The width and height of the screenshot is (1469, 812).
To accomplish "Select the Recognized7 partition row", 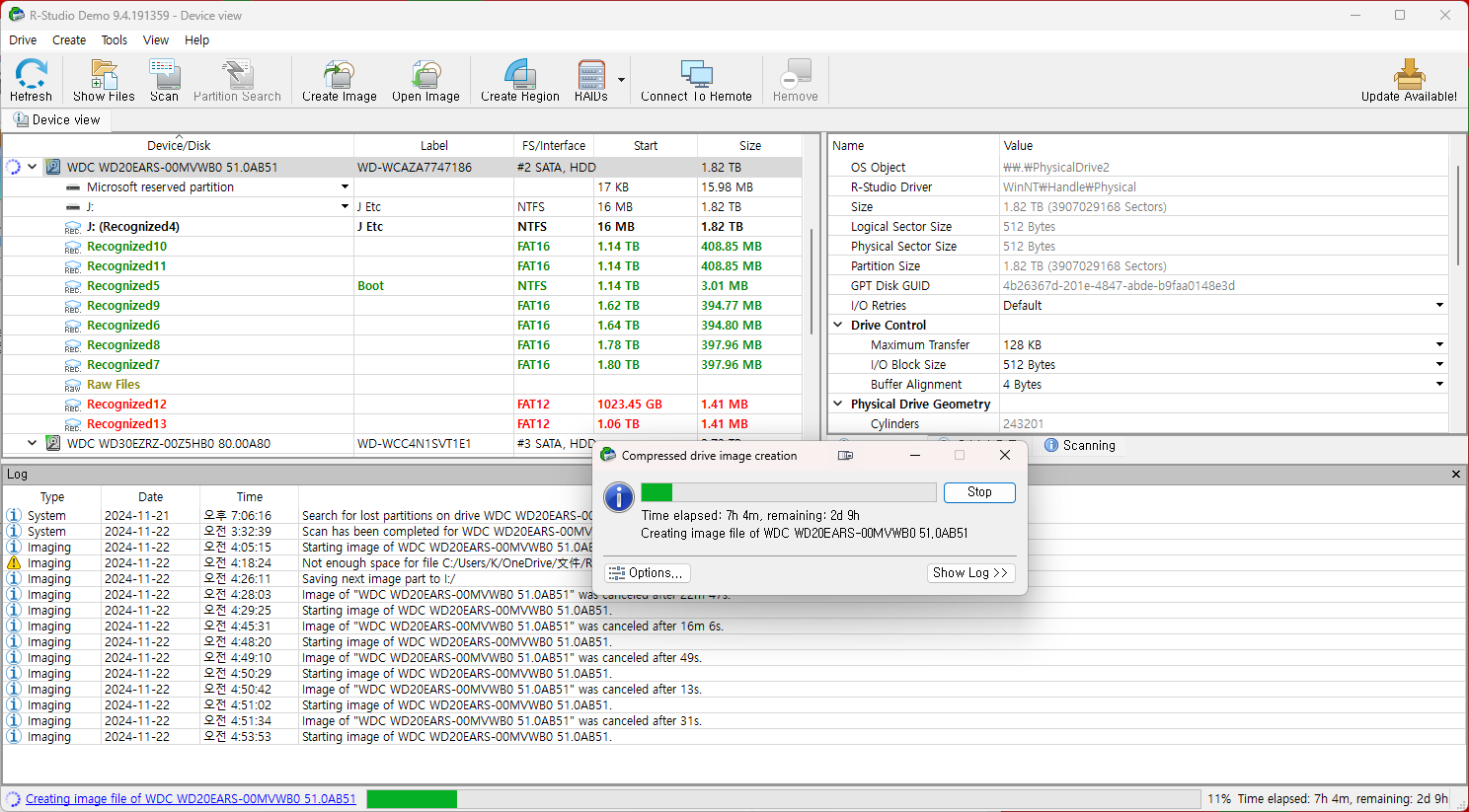I will click(x=402, y=365).
